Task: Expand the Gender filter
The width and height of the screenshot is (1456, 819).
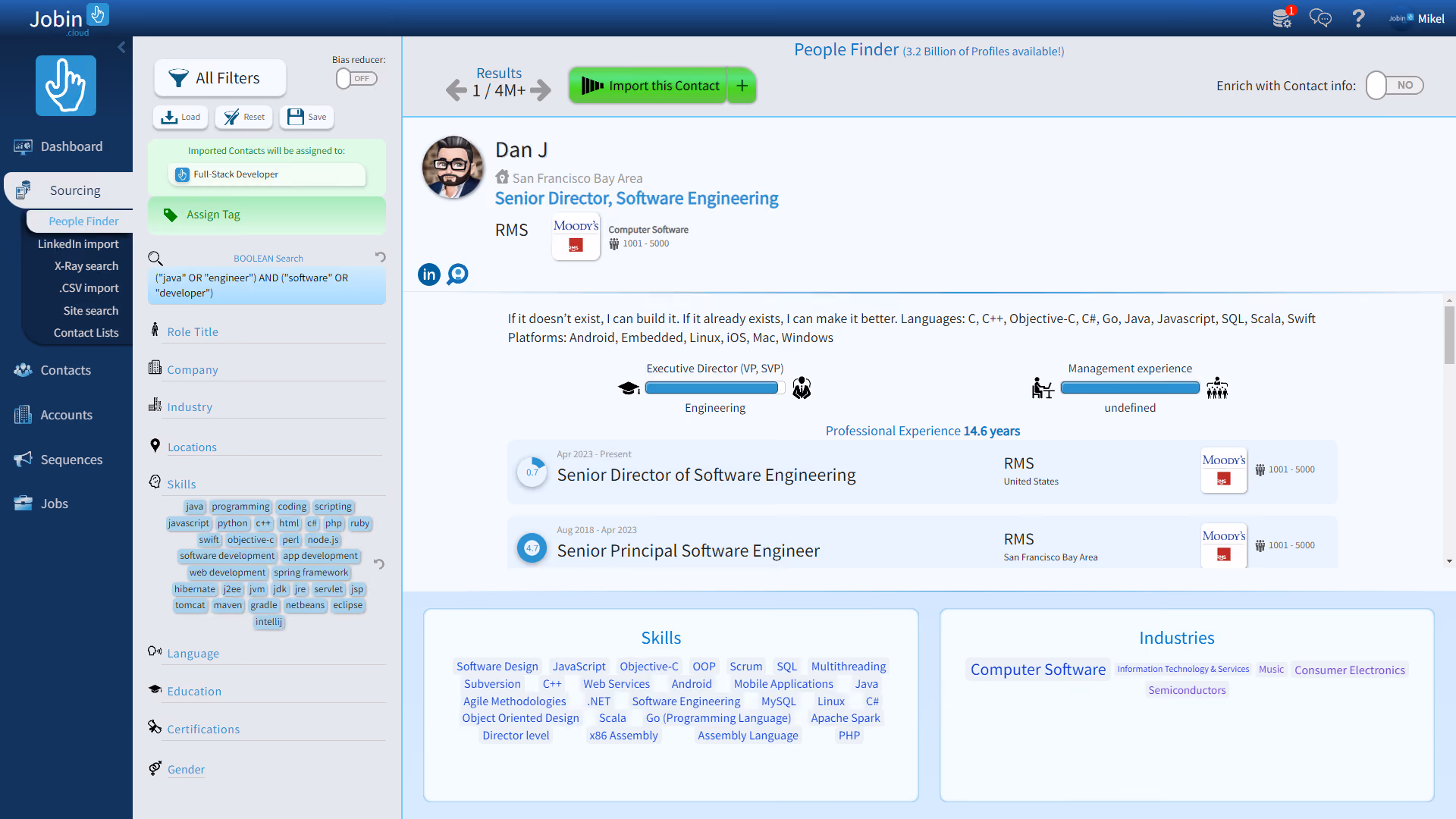Action: pos(186,769)
